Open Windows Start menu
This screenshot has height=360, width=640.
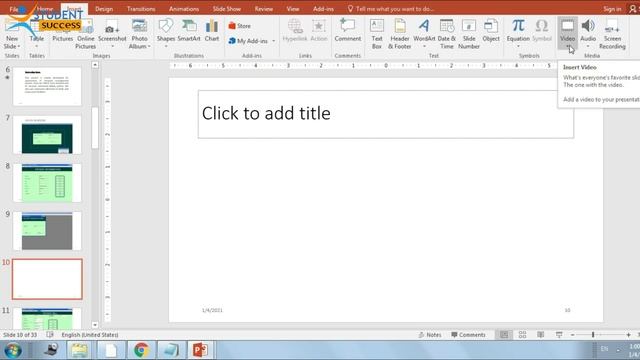[x=13, y=350]
